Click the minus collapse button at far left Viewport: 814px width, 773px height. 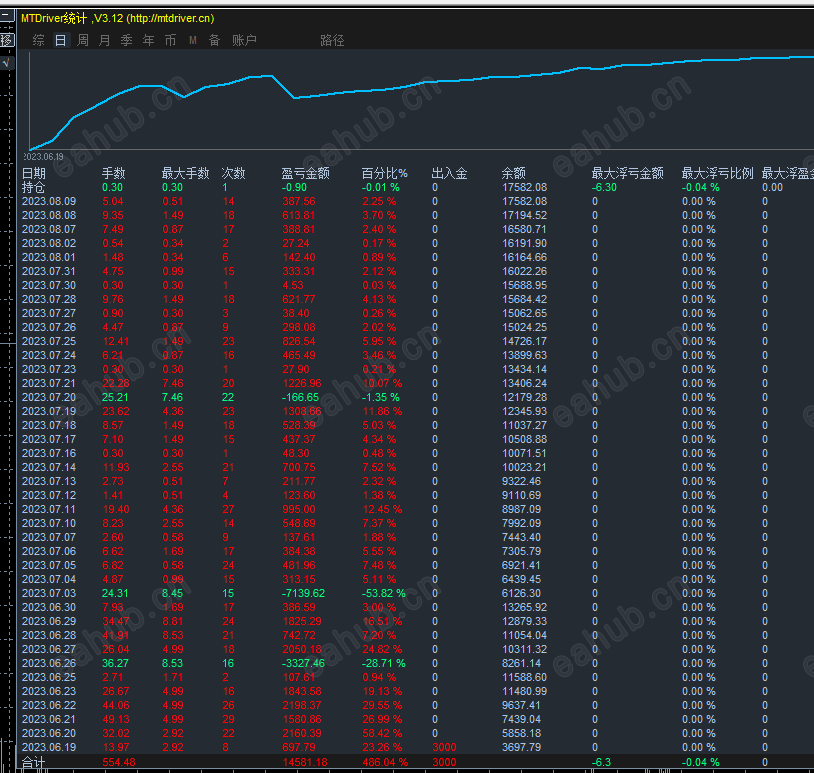tap(5, 15)
